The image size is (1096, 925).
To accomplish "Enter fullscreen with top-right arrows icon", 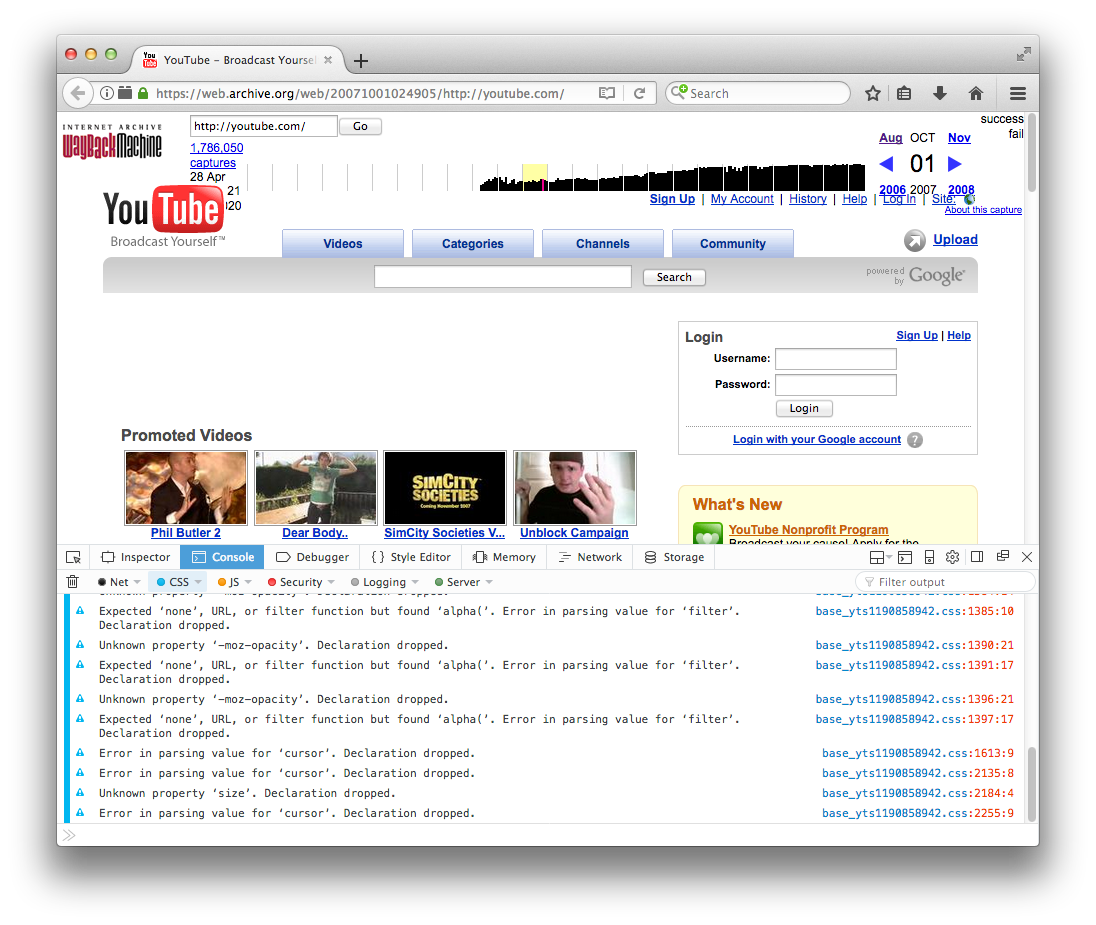I will [x=1024, y=54].
